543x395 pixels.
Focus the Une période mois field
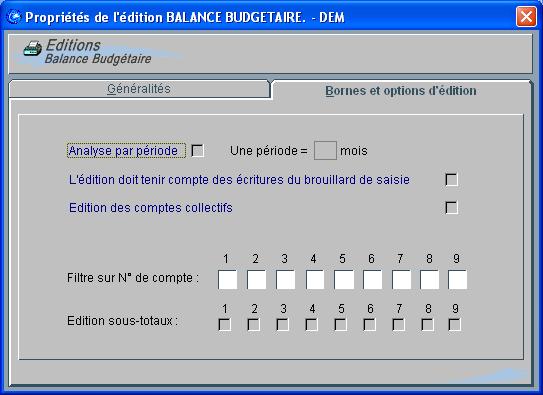325,151
